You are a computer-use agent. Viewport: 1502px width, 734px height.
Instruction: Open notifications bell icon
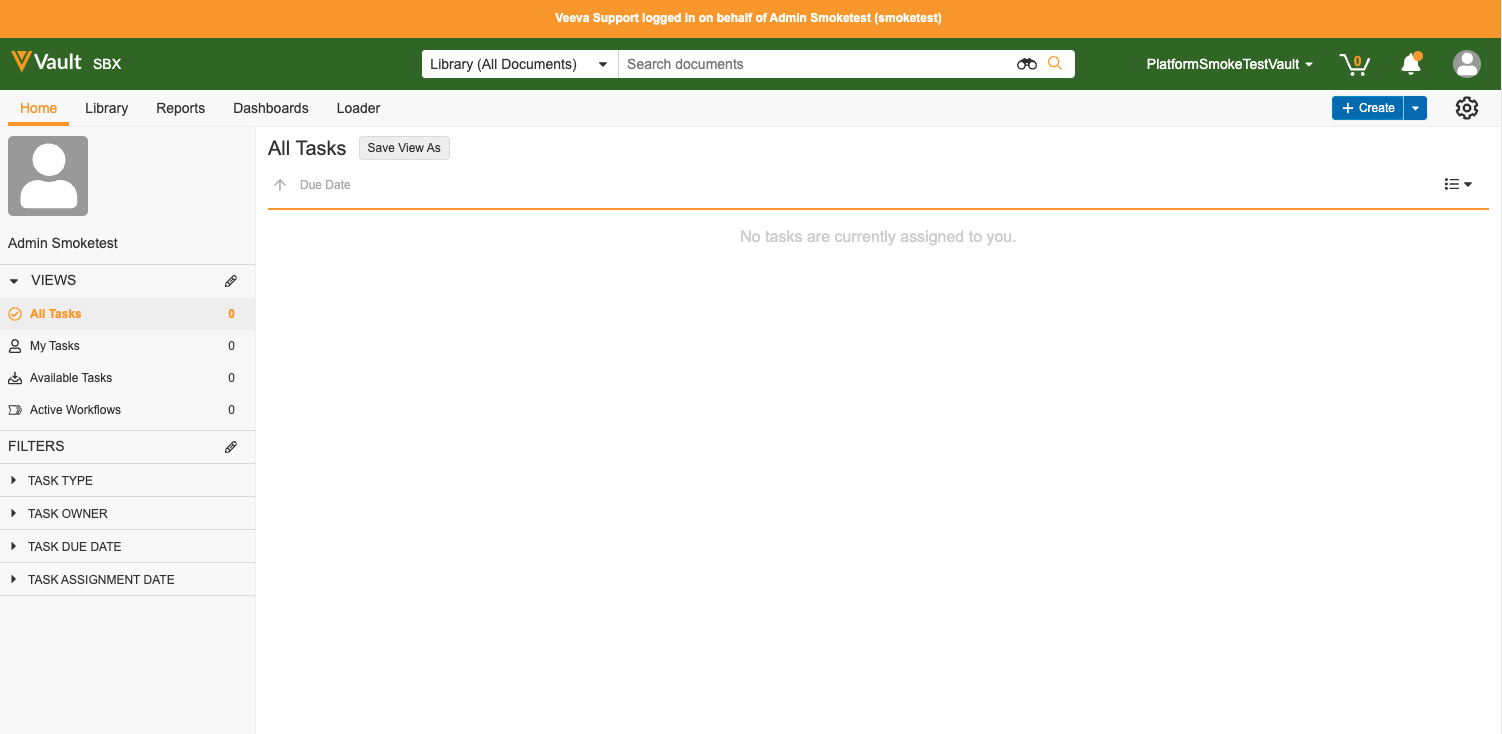click(x=1411, y=63)
